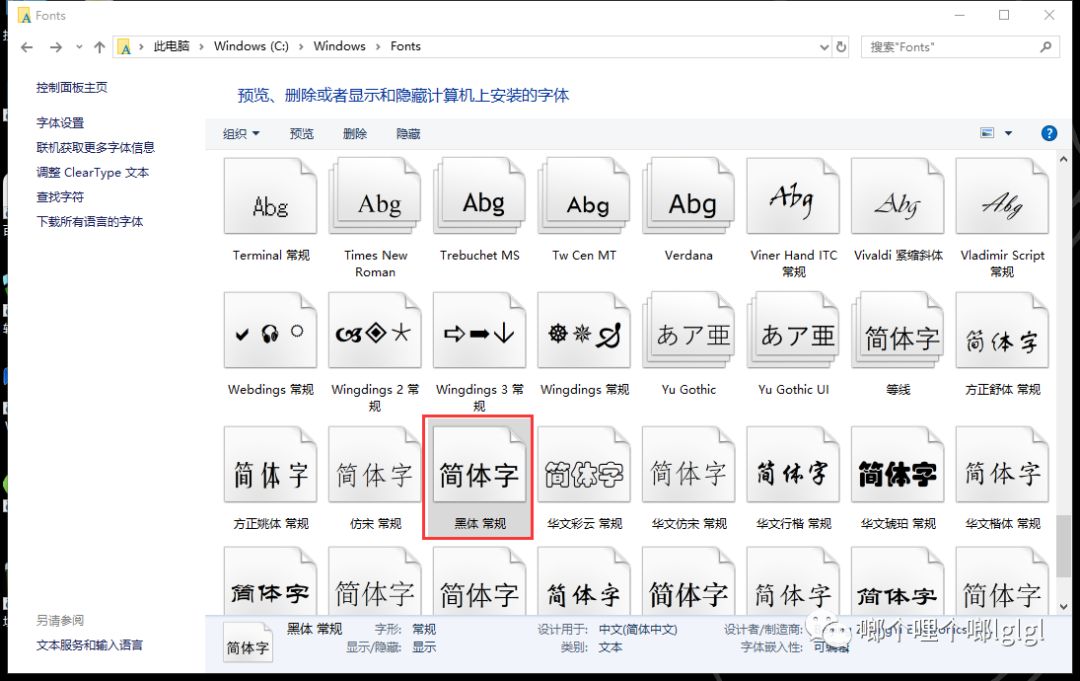Select the Vivaldi 紧缩斜体 font icon
The image size is (1080, 681).
click(898, 196)
